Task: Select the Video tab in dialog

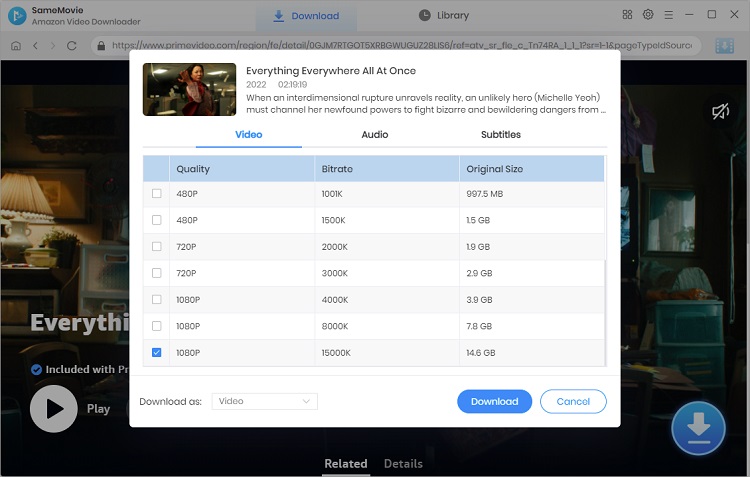Action: pos(249,134)
